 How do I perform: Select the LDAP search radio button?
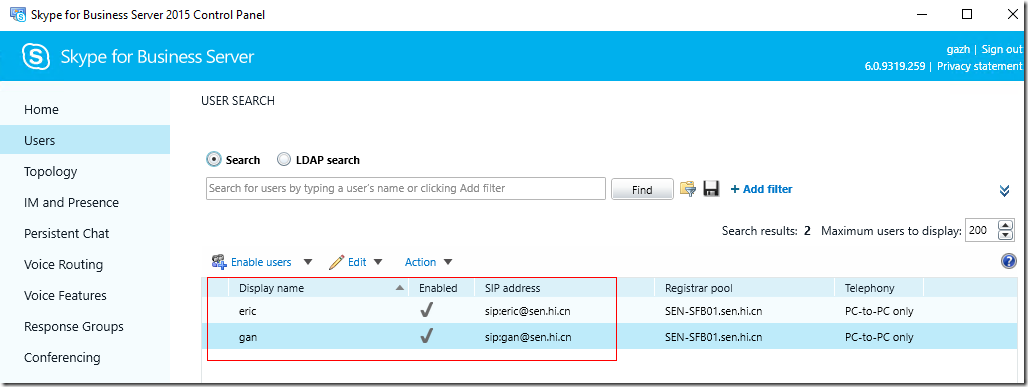[x=284, y=159]
